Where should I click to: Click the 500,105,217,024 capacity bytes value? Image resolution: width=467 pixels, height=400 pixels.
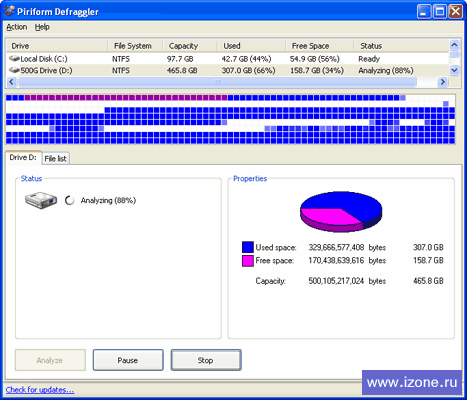pyautogui.click(x=336, y=281)
